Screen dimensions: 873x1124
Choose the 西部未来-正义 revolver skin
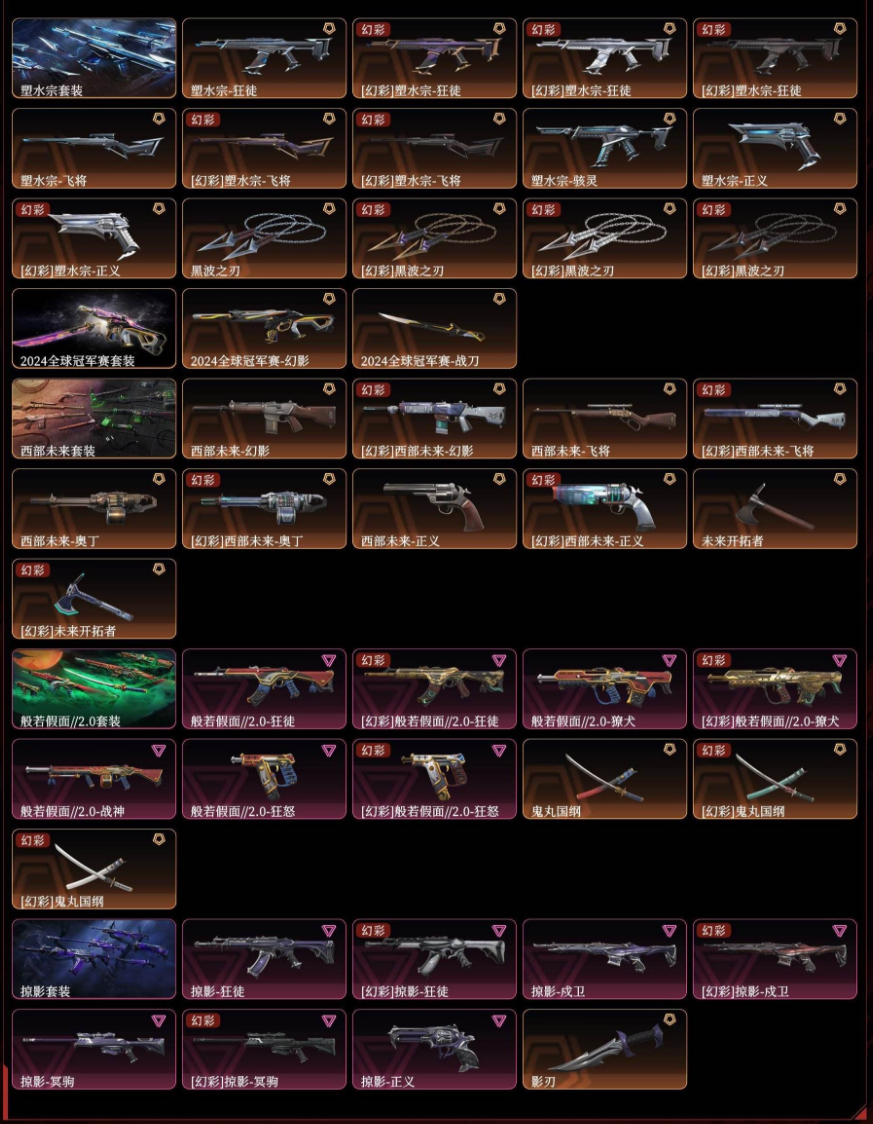(434, 509)
